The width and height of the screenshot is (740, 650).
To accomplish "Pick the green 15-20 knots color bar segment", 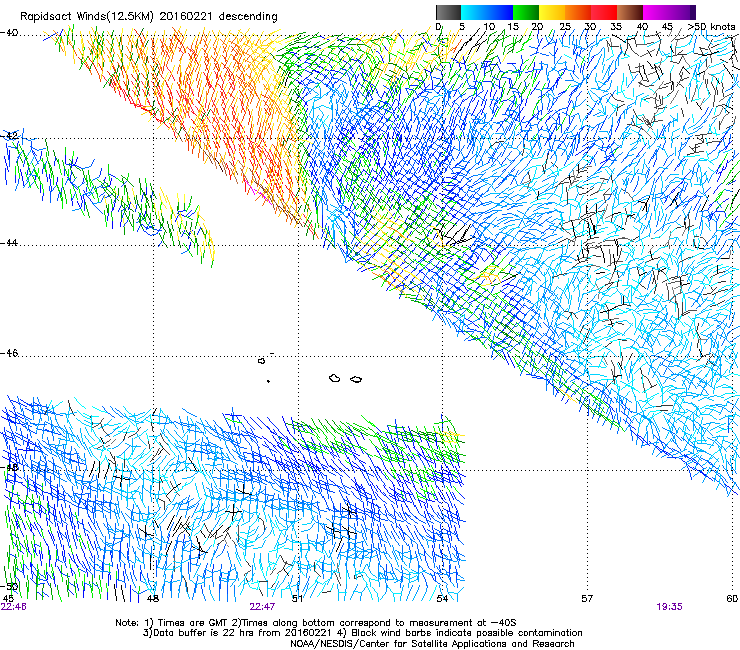I will click(526, 12).
